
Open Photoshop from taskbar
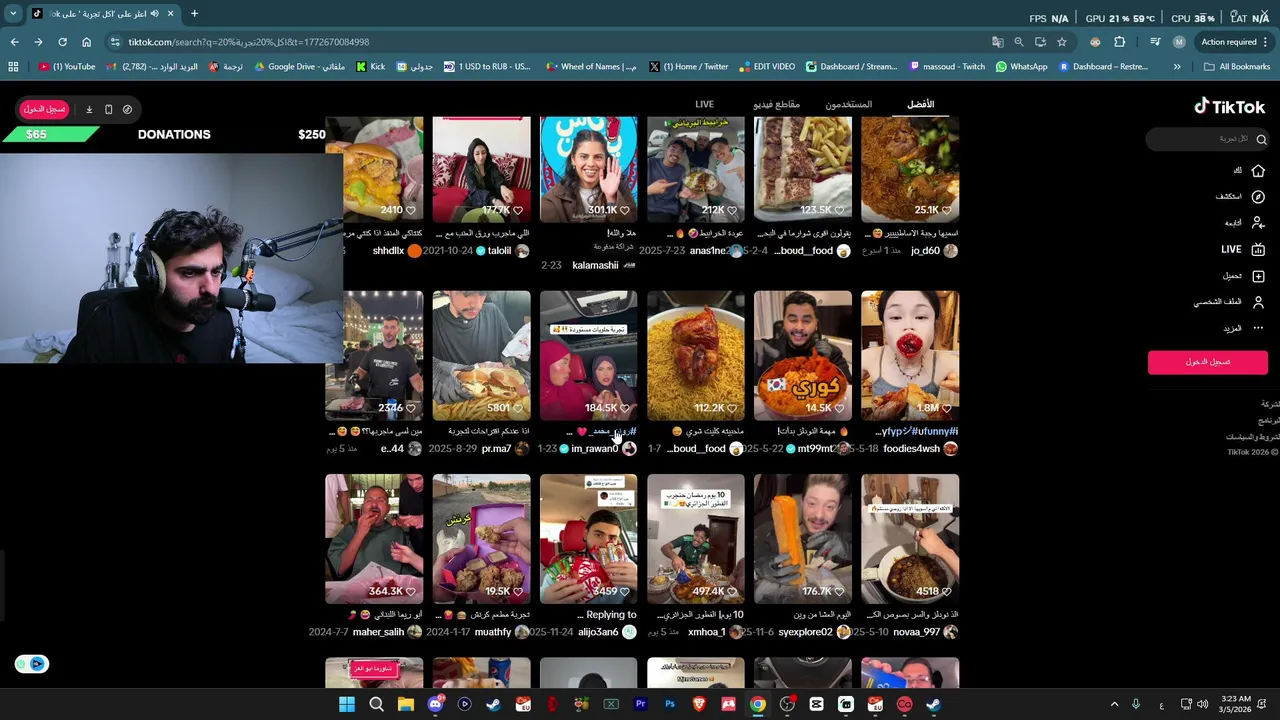point(670,705)
